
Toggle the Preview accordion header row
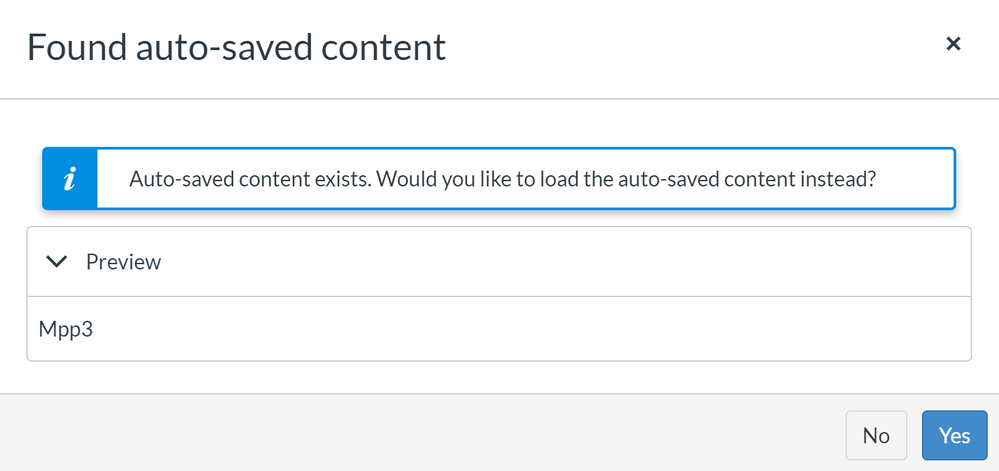point(499,261)
